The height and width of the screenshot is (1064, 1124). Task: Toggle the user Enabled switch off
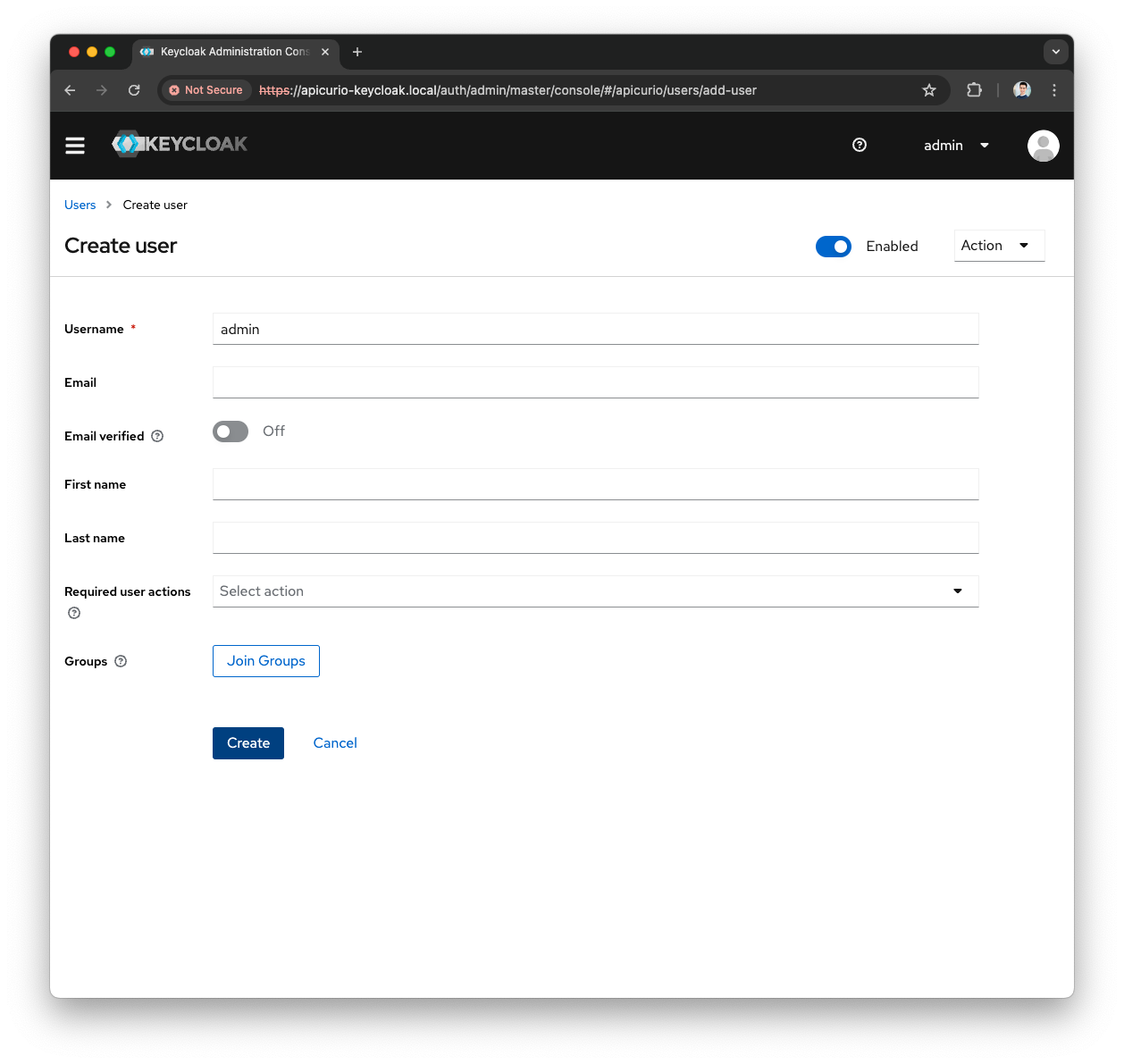coord(834,247)
